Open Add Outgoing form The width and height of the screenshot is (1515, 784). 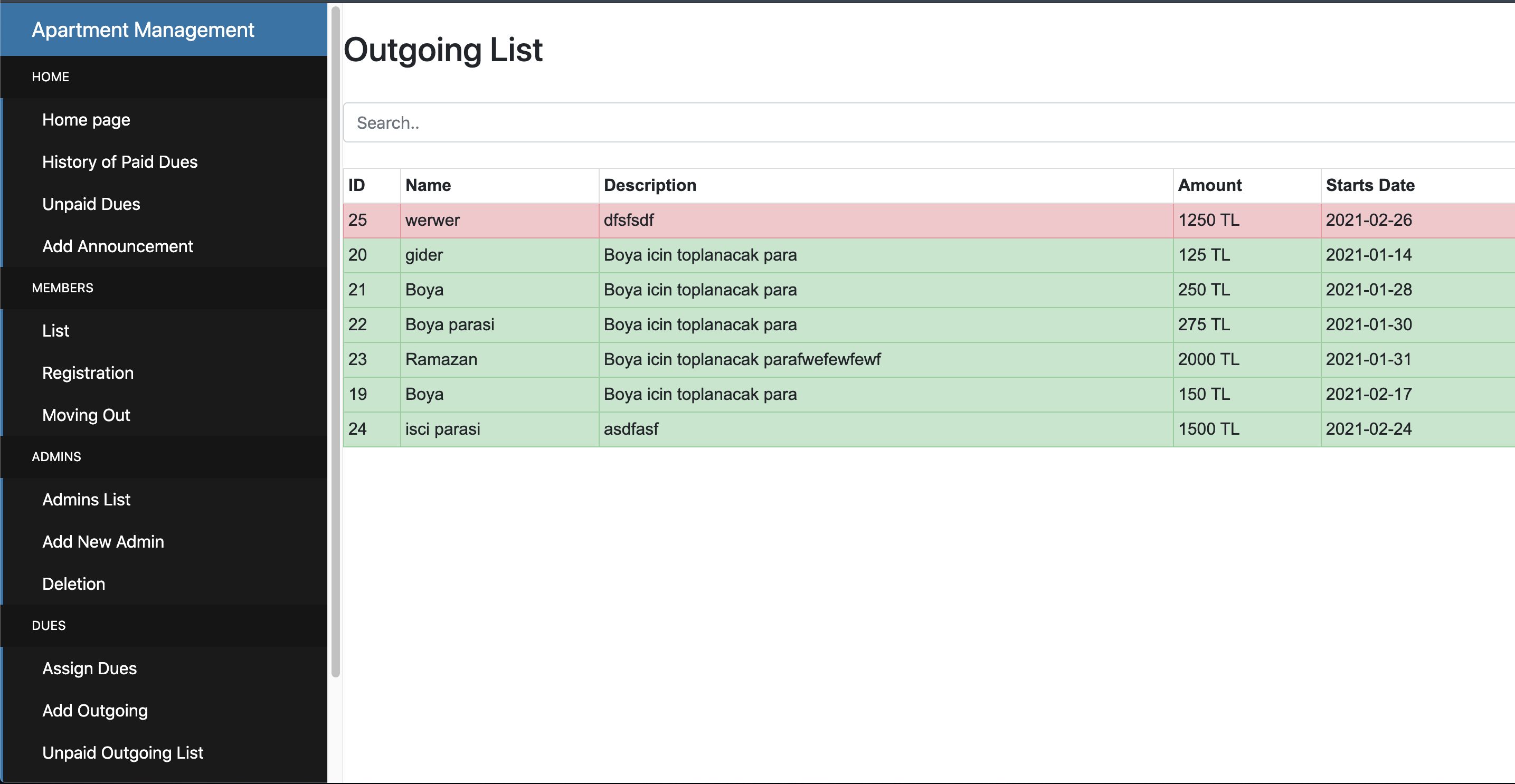[x=94, y=711]
